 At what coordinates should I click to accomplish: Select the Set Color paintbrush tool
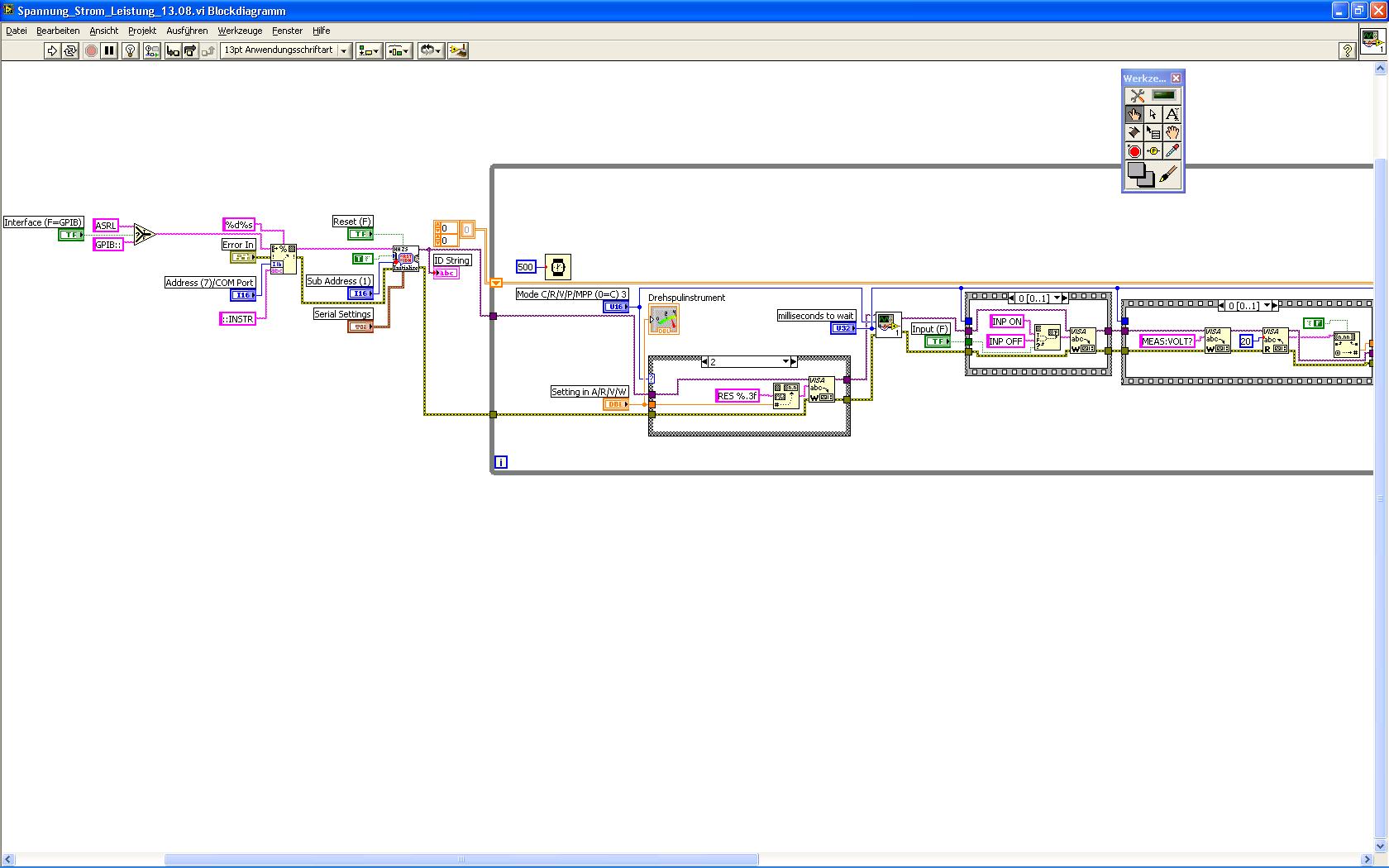point(1168,174)
